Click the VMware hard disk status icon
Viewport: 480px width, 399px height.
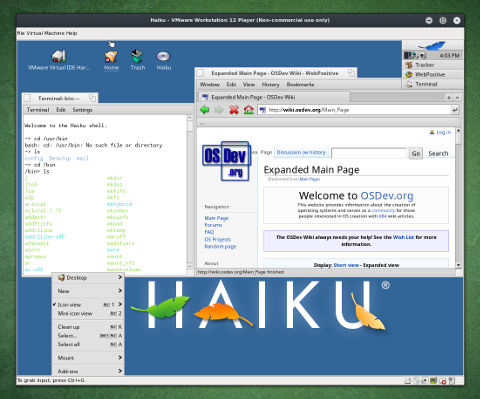click(408, 381)
